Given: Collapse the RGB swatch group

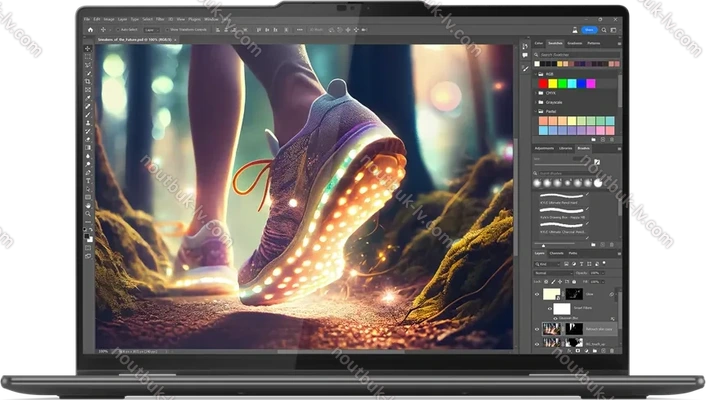Looking at the screenshot, I should (x=536, y=74).
